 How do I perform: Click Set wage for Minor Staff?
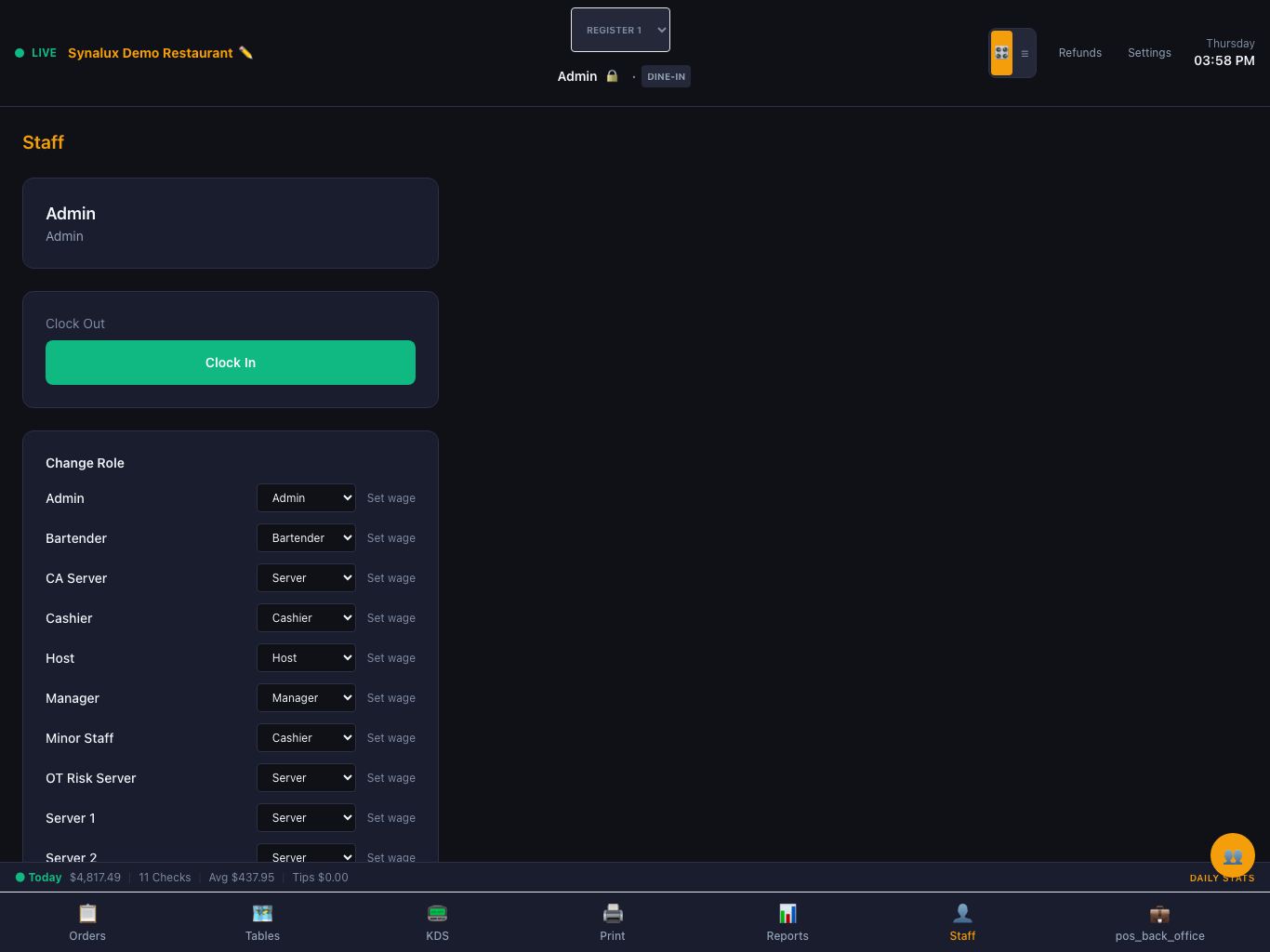click(x=391, y=738)
